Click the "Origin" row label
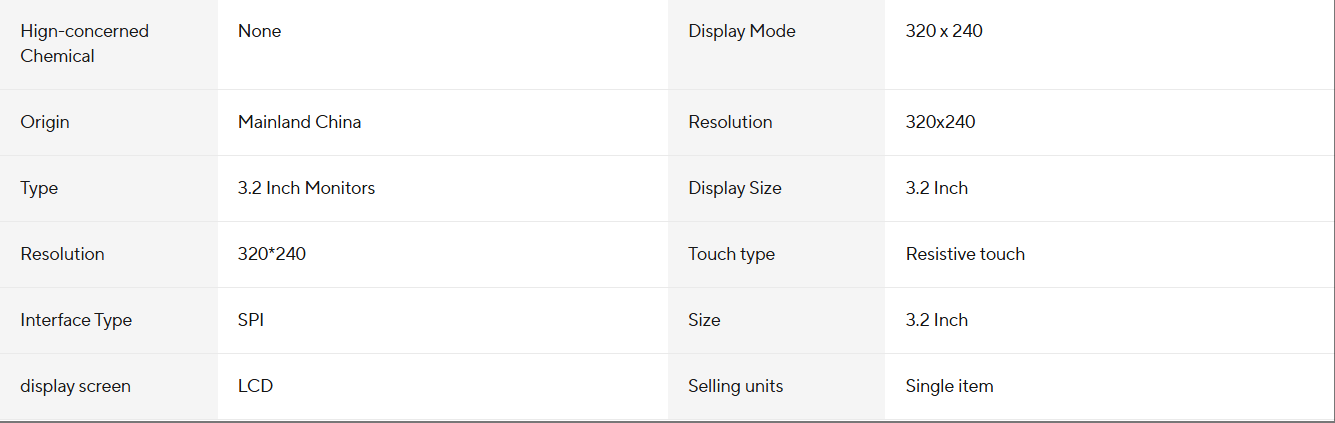1335x423 pixels. click(x=45, y=122)
